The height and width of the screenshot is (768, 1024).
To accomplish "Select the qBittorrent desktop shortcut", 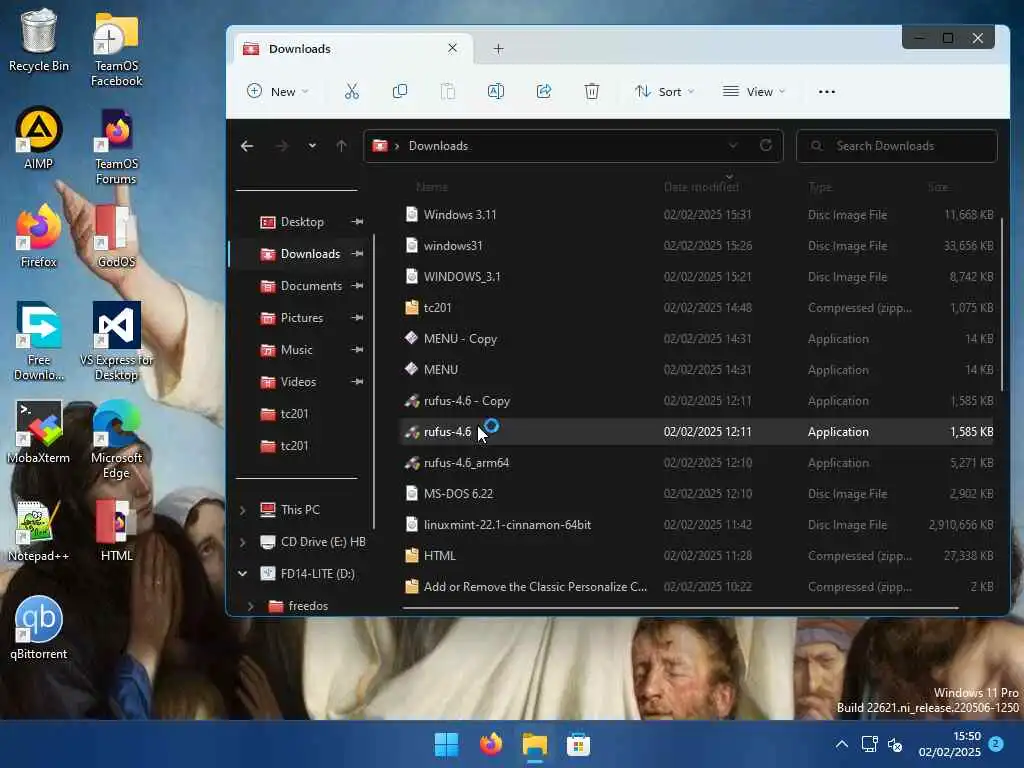I will click(x=39, y=628).
